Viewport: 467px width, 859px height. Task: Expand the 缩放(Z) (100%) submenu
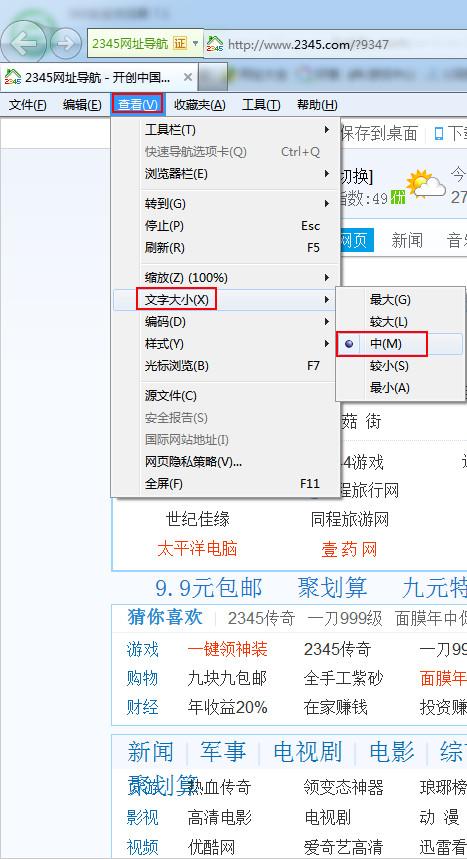[225, 277]
